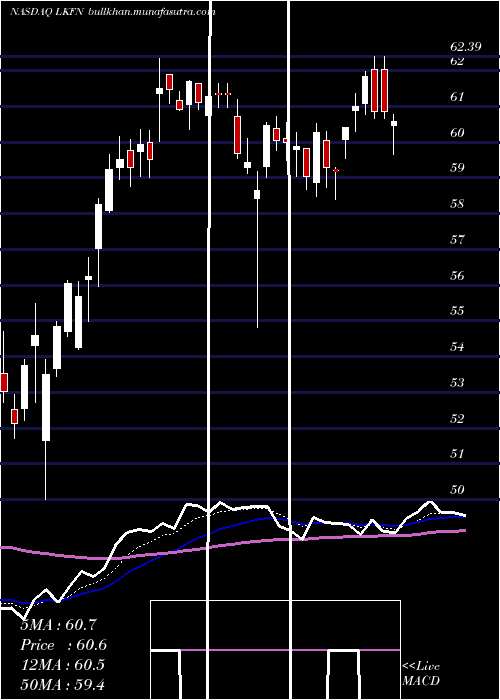The height and width of the screenshot is (700, 500).
Task: Click the 50 price axis label
Action: click(x=457, y=489)
